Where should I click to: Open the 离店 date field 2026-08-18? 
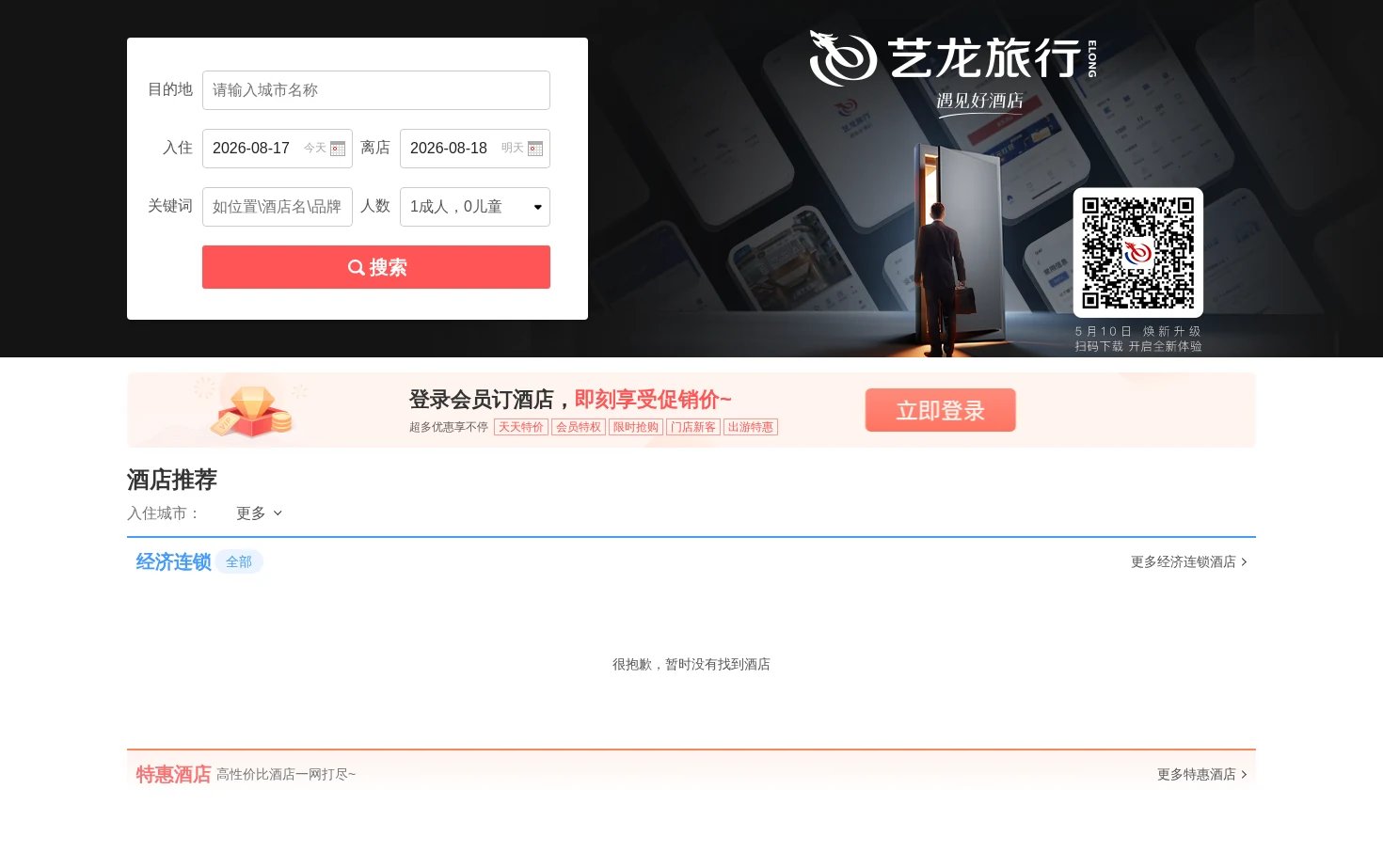click(475, 149)
